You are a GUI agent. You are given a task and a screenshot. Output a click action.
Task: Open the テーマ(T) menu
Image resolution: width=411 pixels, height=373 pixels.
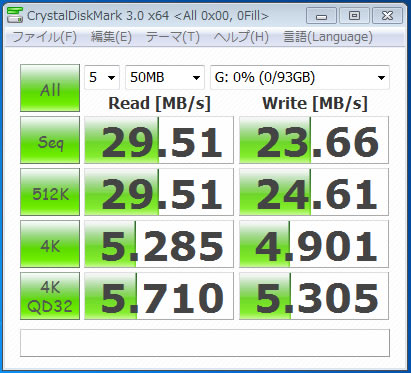(x=173, y=37)
